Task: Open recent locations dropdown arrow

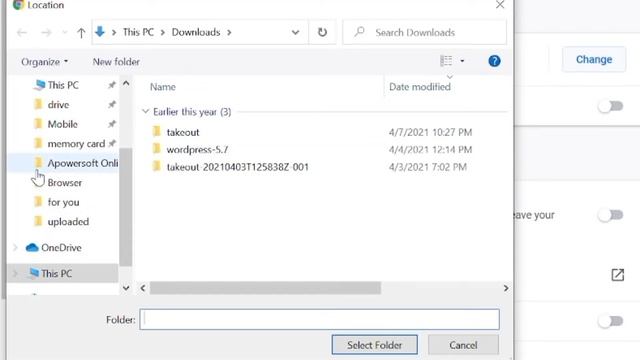Action: pyautogui.click(x=64, y=32)
